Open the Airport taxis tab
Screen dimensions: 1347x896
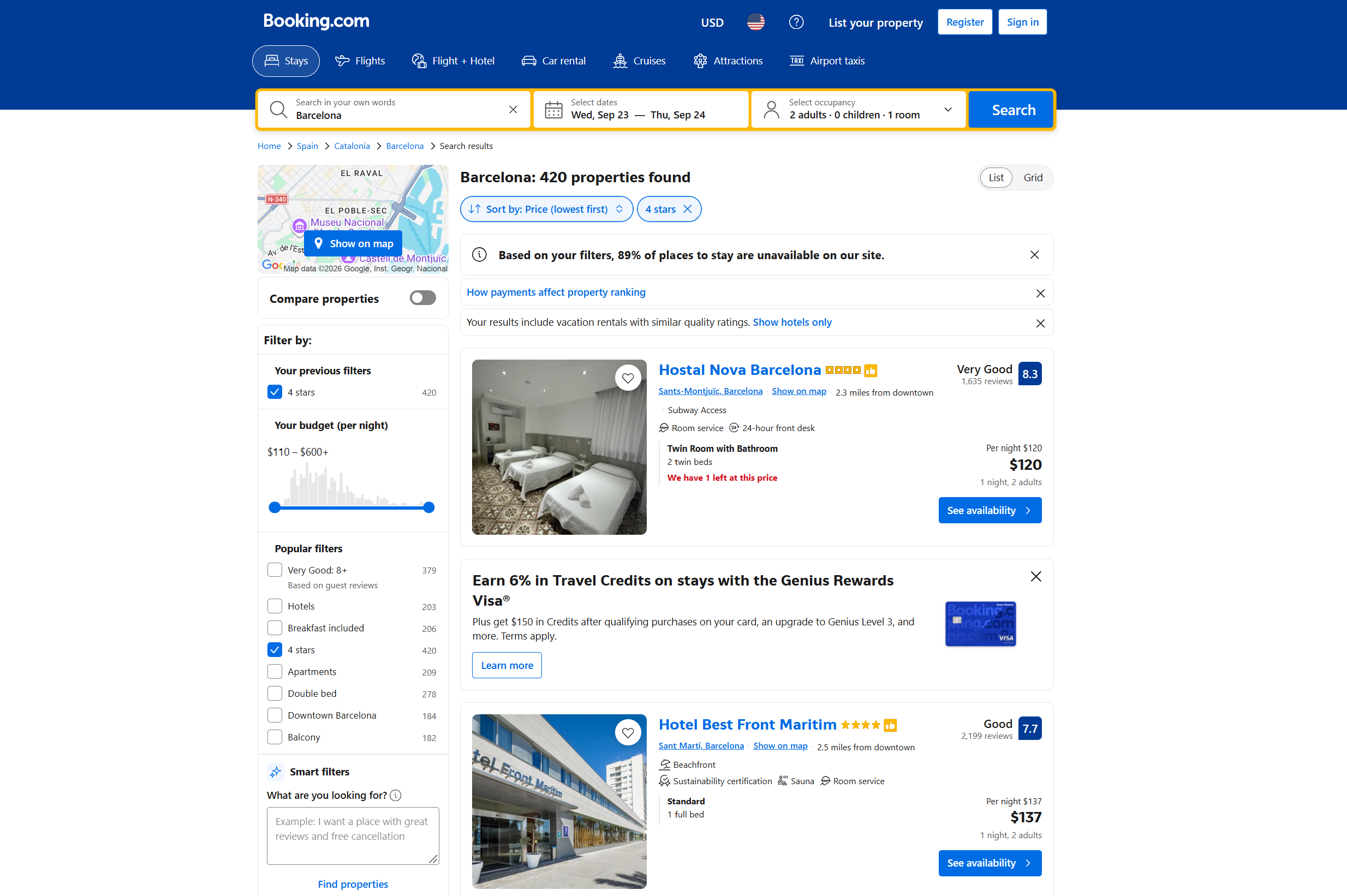pyautogui.click(x=827, y=61)
